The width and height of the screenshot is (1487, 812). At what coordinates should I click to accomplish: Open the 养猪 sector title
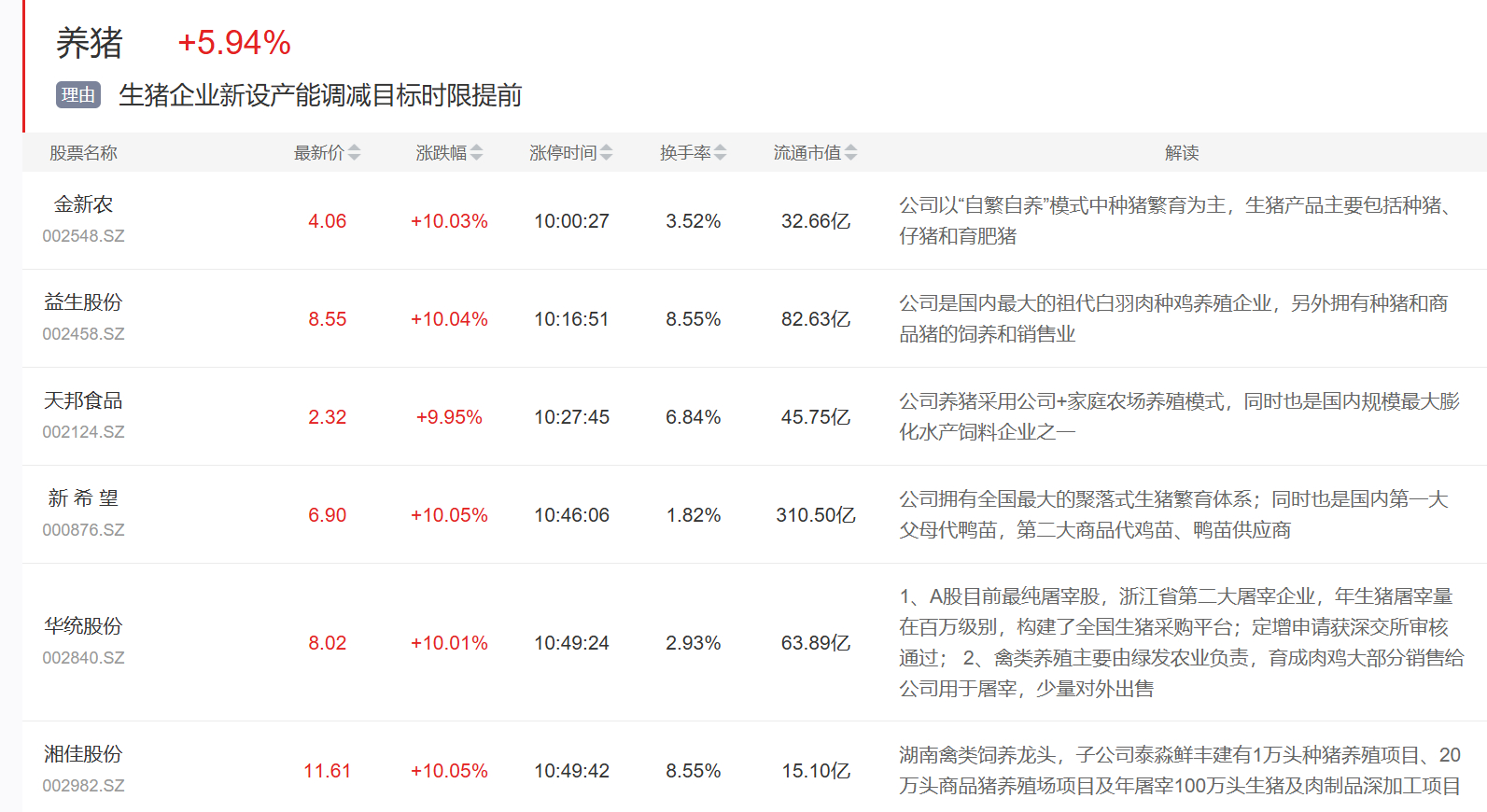click(90, 43)
